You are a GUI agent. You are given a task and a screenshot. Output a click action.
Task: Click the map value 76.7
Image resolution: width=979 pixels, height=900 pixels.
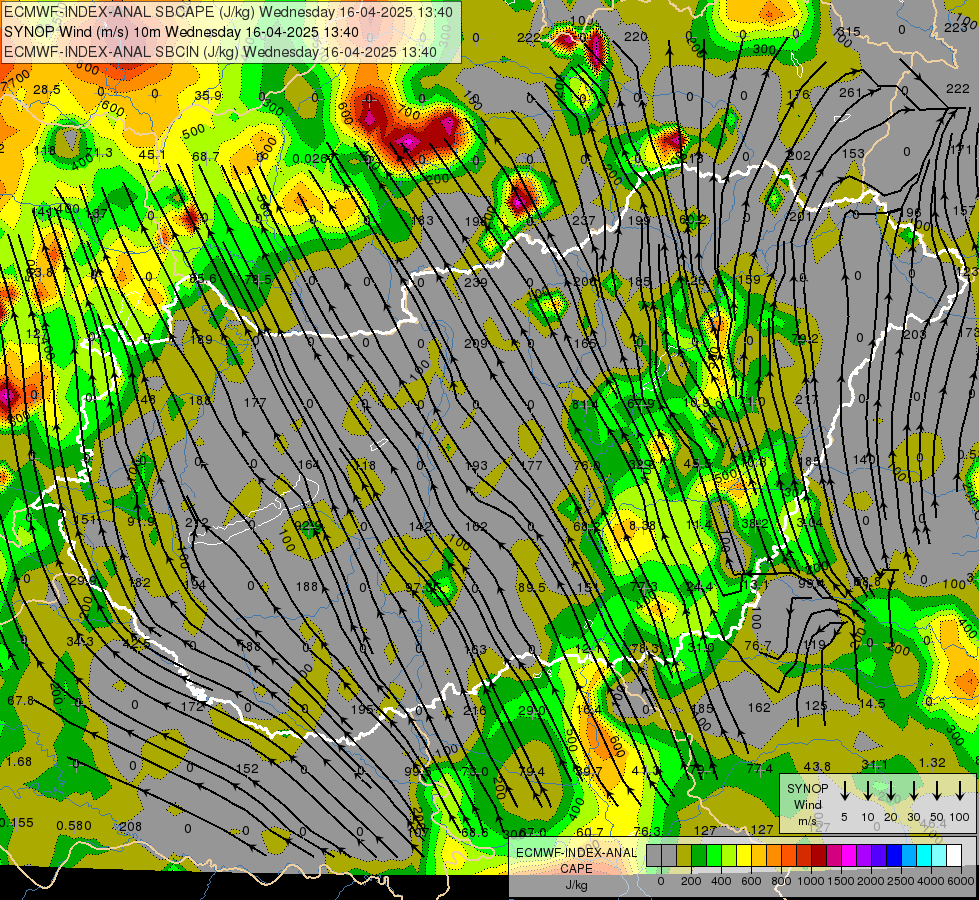click(x=757, y=645)
